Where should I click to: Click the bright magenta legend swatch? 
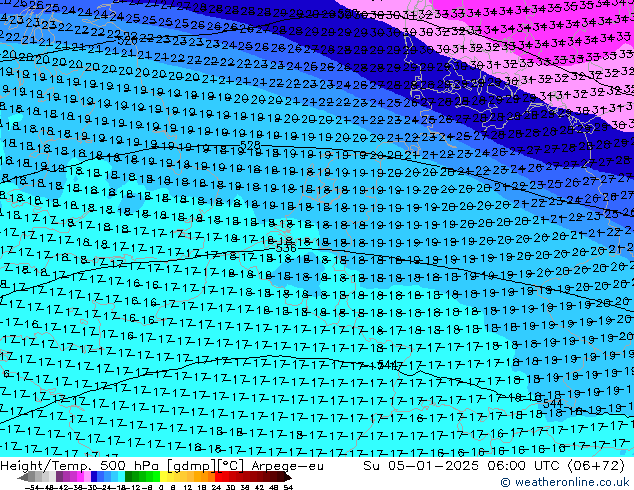point(80,476)
